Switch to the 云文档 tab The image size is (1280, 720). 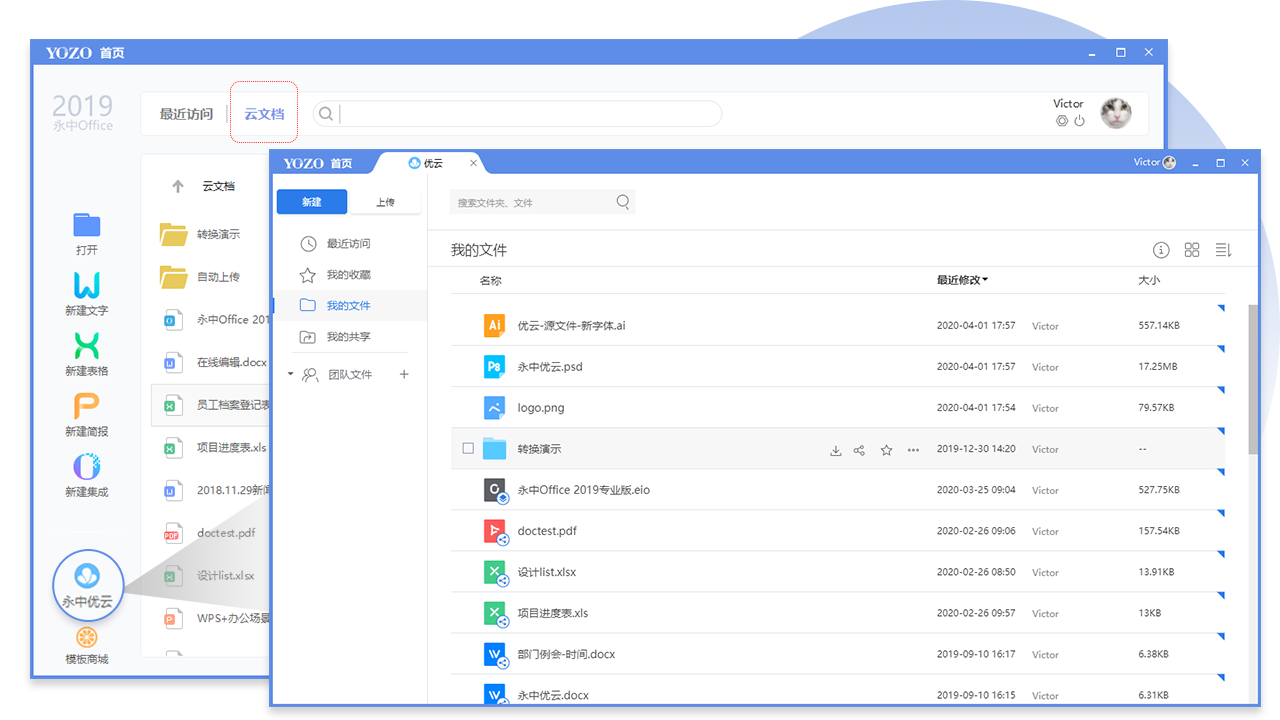coord(263,113)
